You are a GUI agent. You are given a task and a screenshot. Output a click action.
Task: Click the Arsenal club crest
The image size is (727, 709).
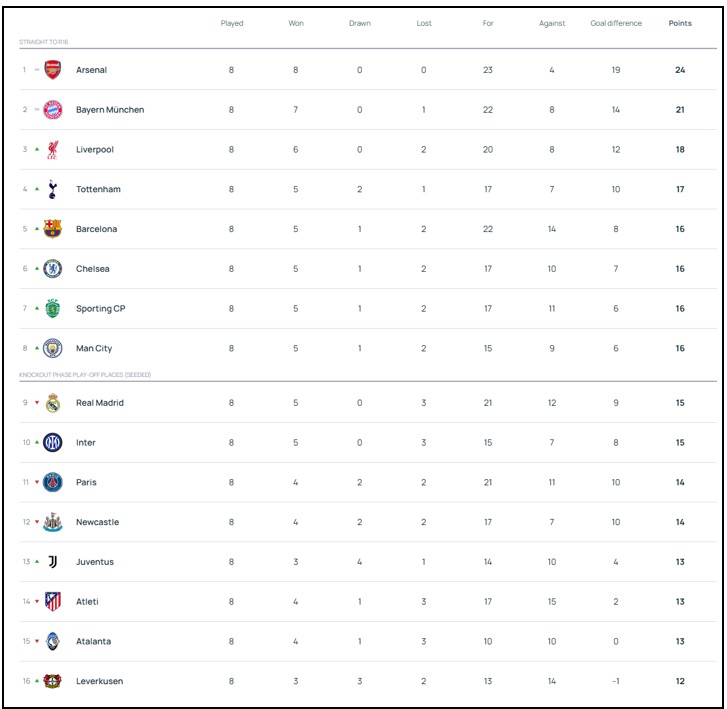(53, 70)
